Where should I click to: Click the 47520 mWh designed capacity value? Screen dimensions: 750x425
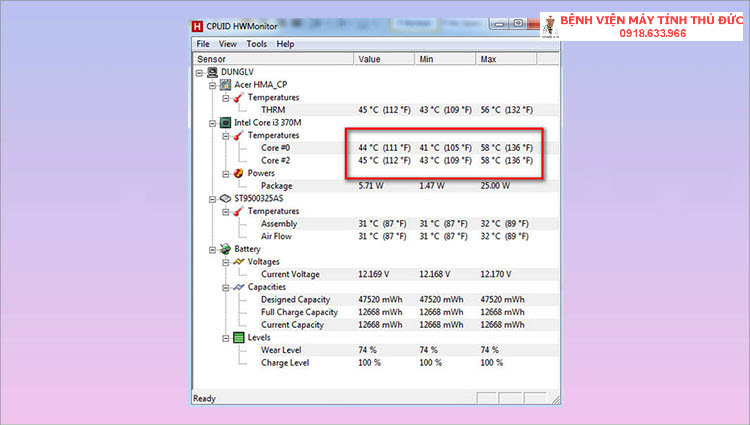point(380,300)
